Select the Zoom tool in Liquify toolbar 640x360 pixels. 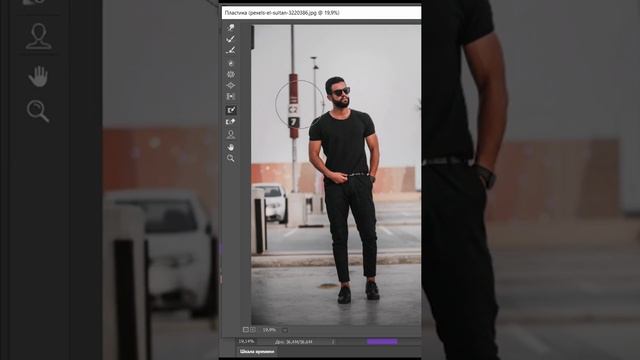tap(231, 158)
